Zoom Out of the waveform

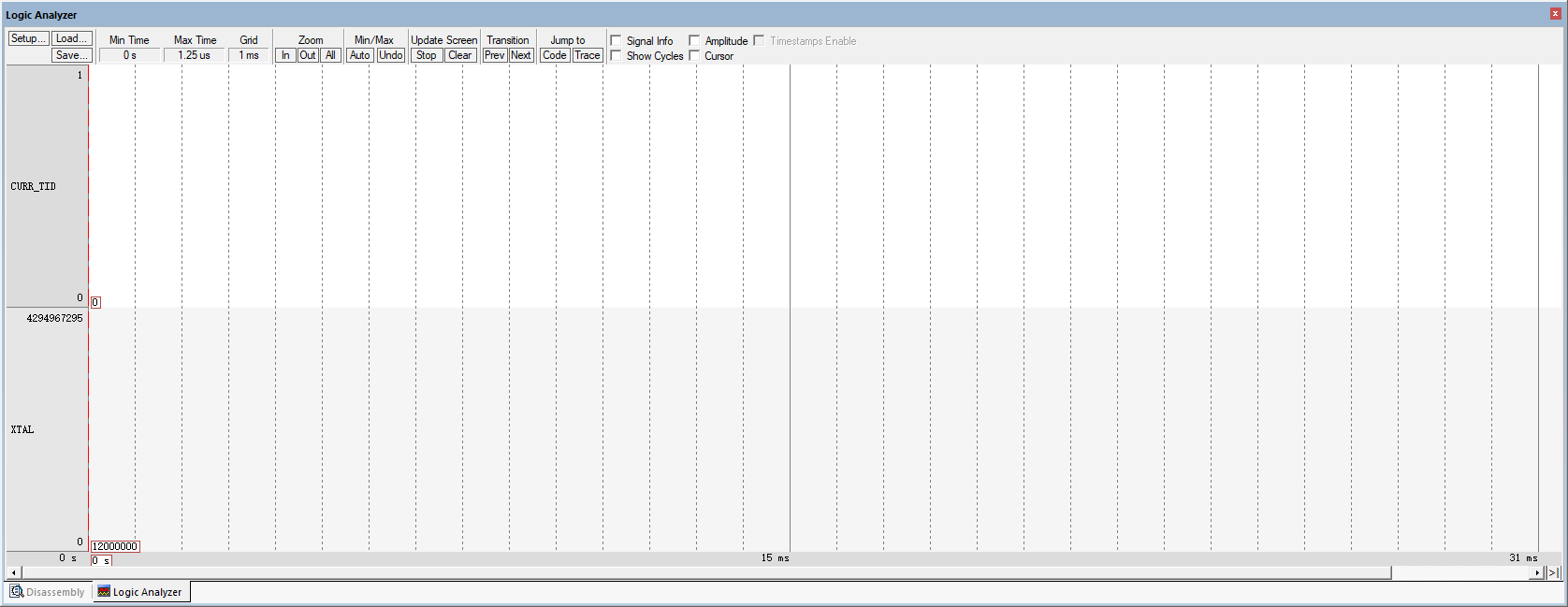(308, 55)
